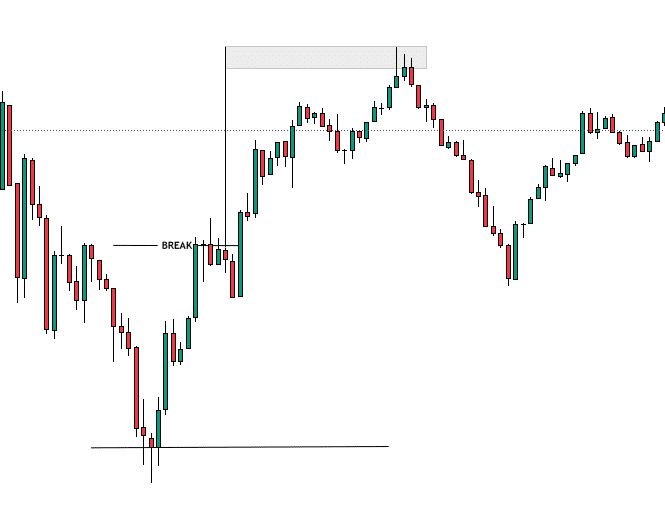This screenshot has height=508, width=665.
Task: Select the gray shaded rectangle zone
Action: click(326, 57)
